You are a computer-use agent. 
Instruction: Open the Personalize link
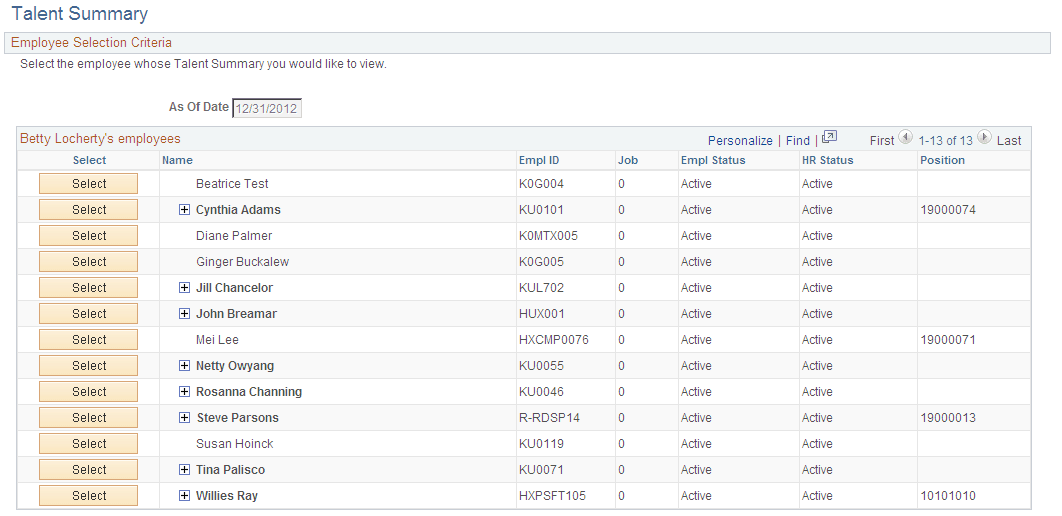point(740,141)
